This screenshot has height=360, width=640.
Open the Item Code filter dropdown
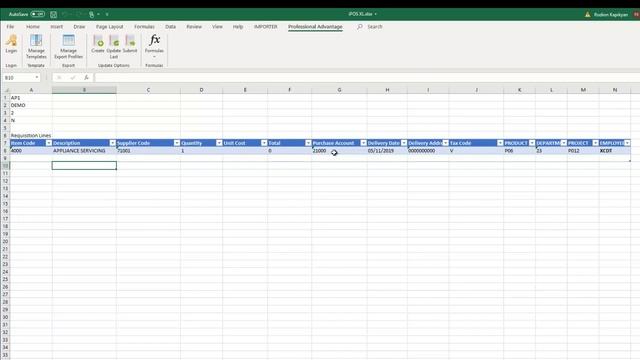pos(49,143)
